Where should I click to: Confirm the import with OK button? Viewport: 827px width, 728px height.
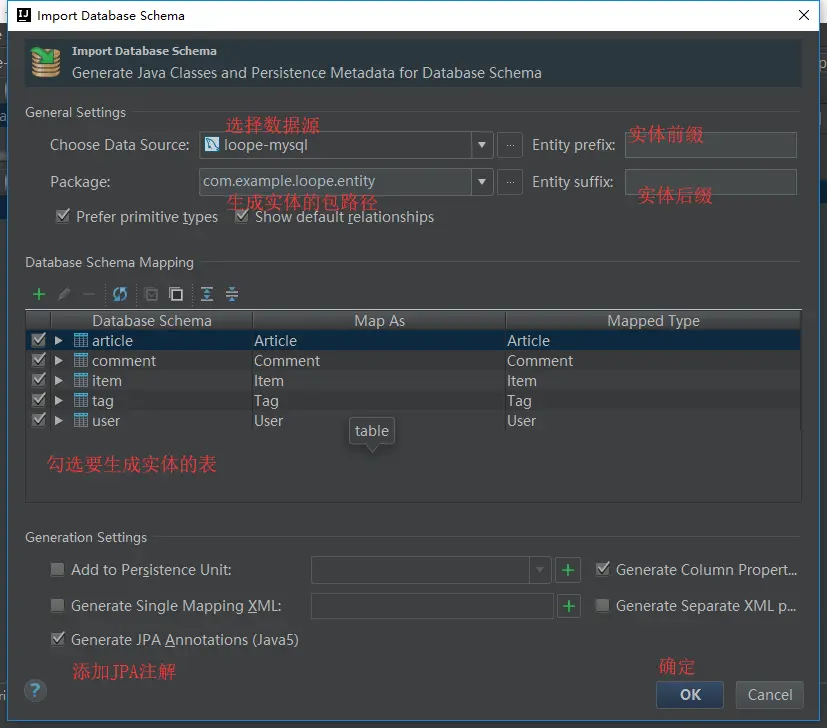(690, 695)
